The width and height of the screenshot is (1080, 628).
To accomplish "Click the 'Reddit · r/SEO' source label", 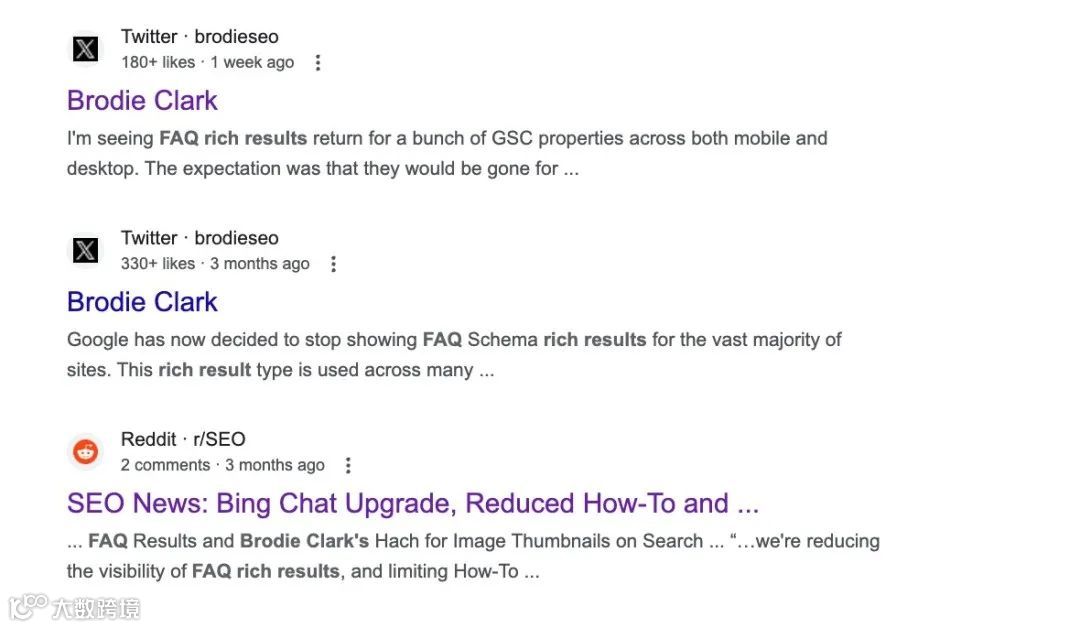I will 183,439.
